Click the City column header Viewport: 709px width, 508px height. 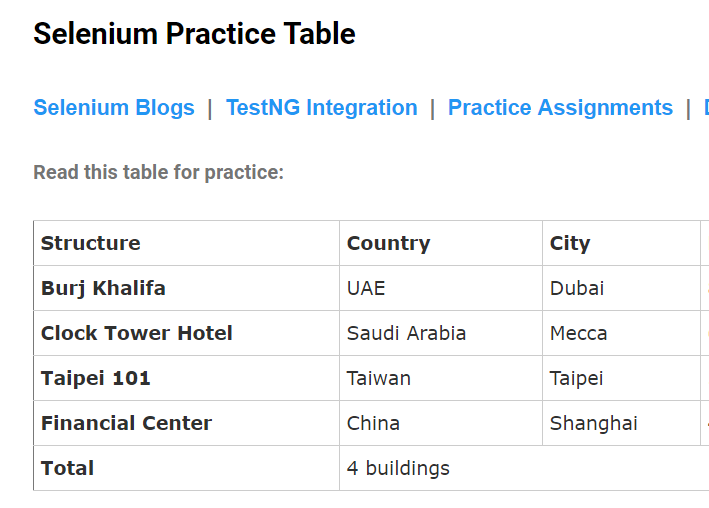pyautogui.click(x=621, y=243)
